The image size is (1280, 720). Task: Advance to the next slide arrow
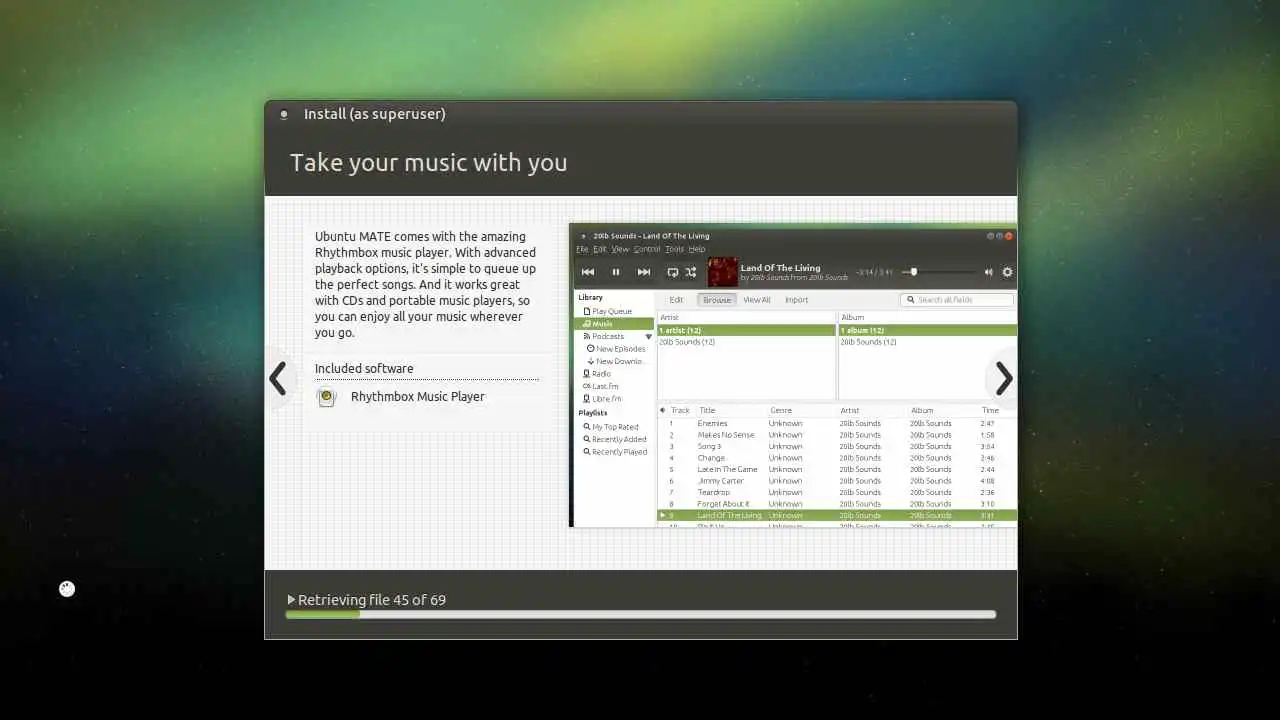coord(1003,379)
